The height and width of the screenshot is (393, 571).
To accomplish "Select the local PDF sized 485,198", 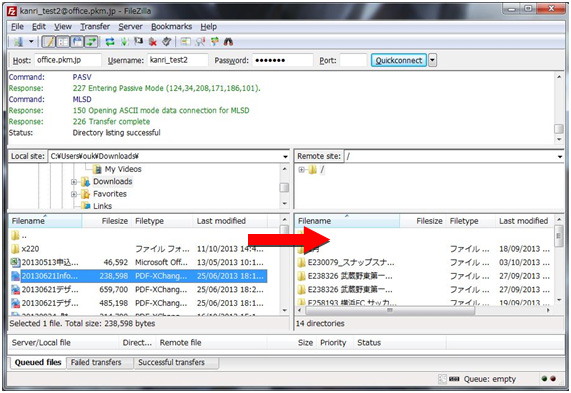I will tap(137, 303).
